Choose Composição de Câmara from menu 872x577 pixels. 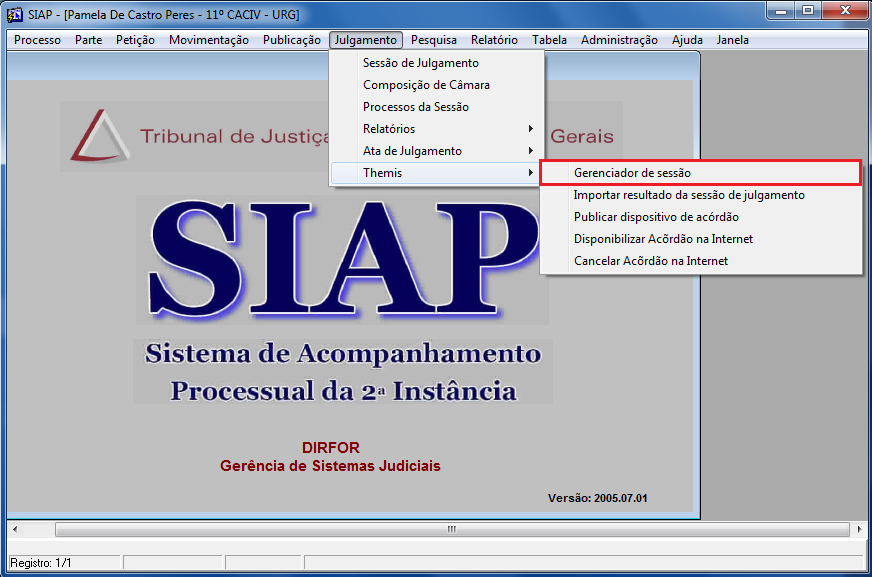[x=436, y=85]
